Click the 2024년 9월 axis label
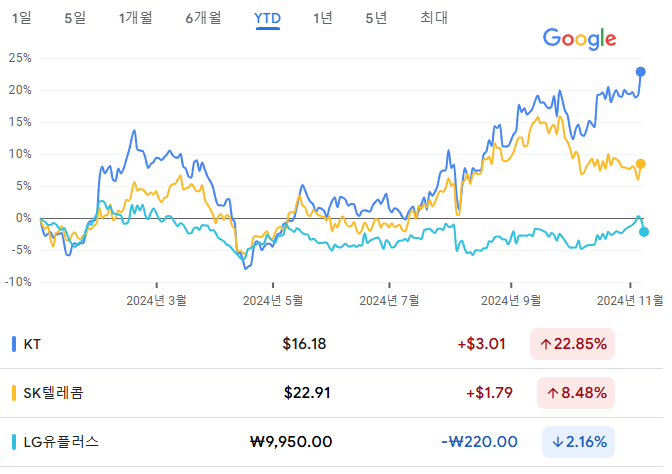Image resolution: width=672 pixels, height=474 pixels. pyautogui.click(x=511, y=300)
